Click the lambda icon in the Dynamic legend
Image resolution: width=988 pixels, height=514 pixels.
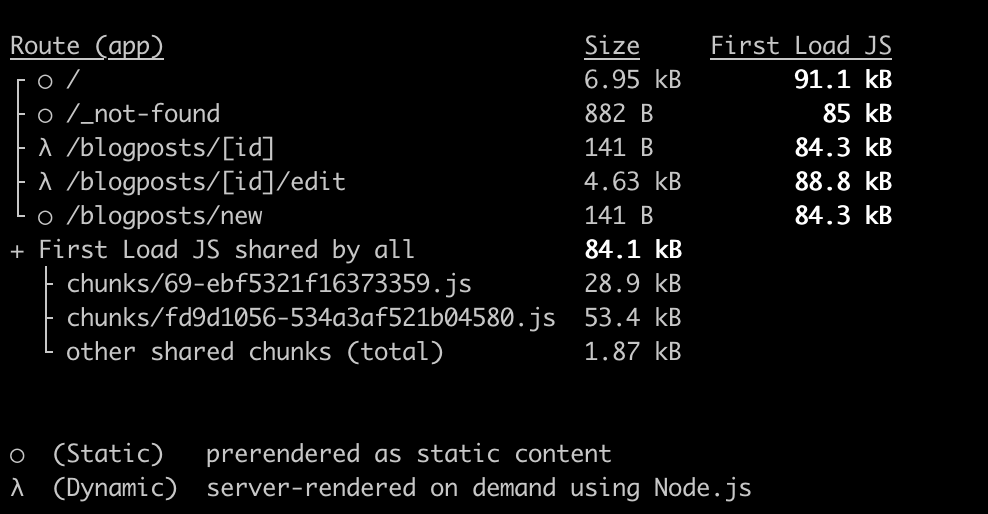pyautogui.click(x=17, y=488)
